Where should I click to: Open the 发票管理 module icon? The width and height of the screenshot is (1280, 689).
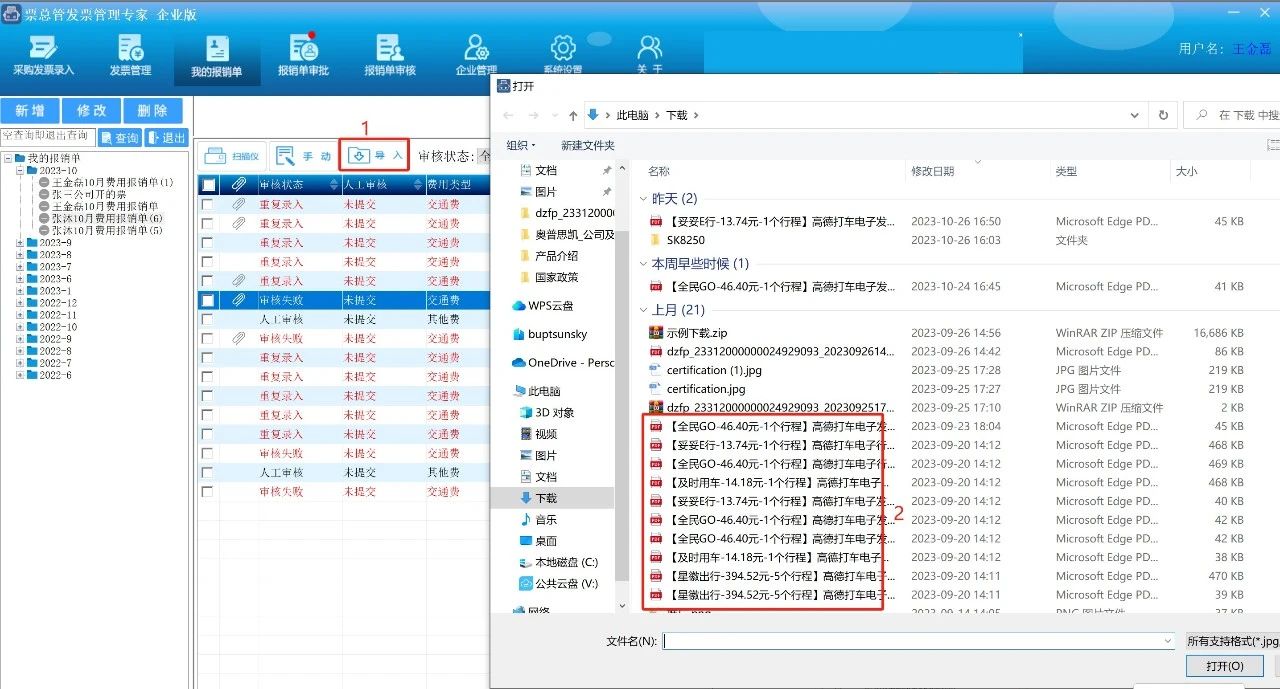click(130, 55)
